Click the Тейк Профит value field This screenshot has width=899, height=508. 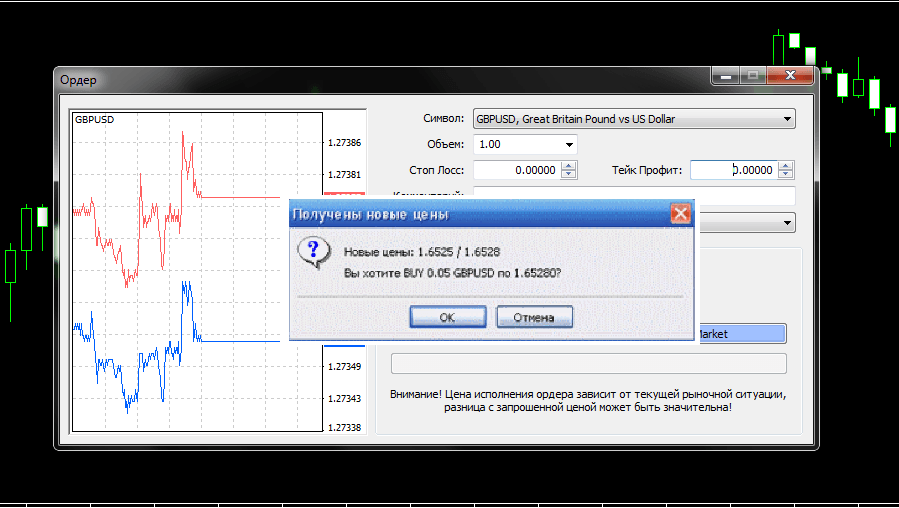(733, 170)
